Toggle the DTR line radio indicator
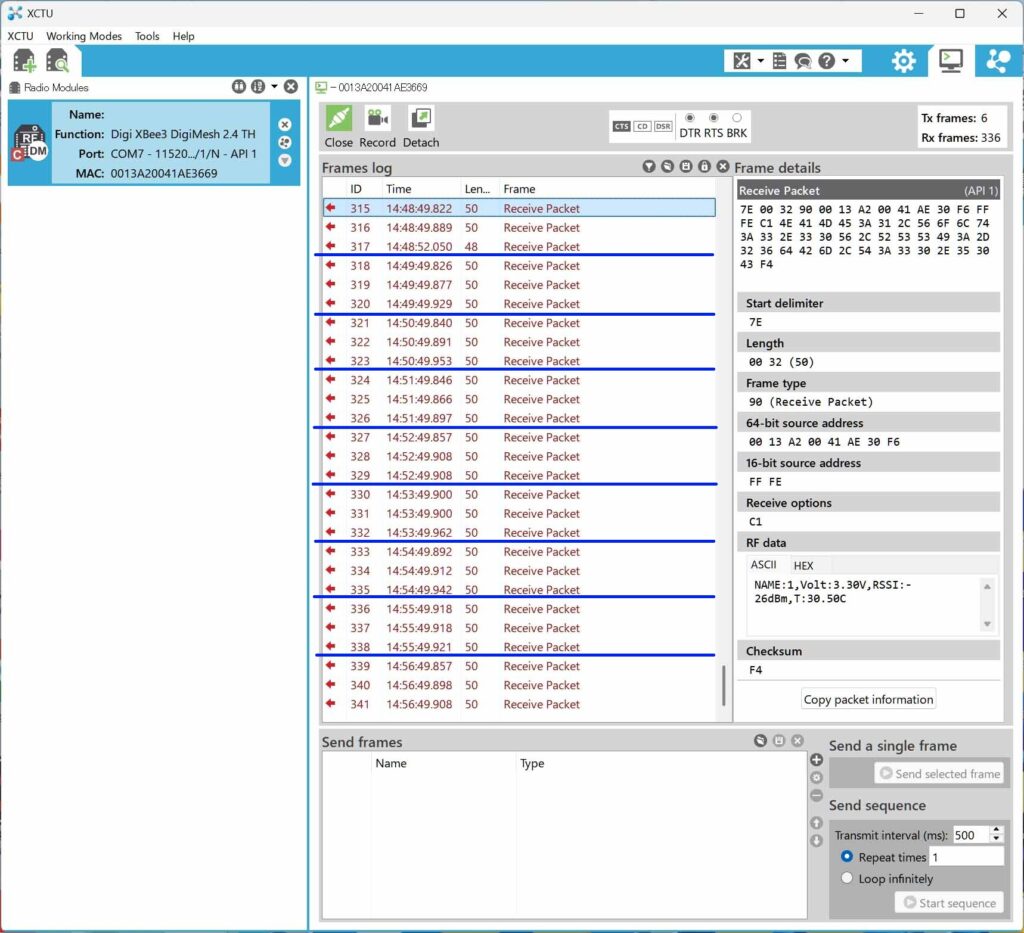Viewport: 1024px width, 933px height. 690,118
